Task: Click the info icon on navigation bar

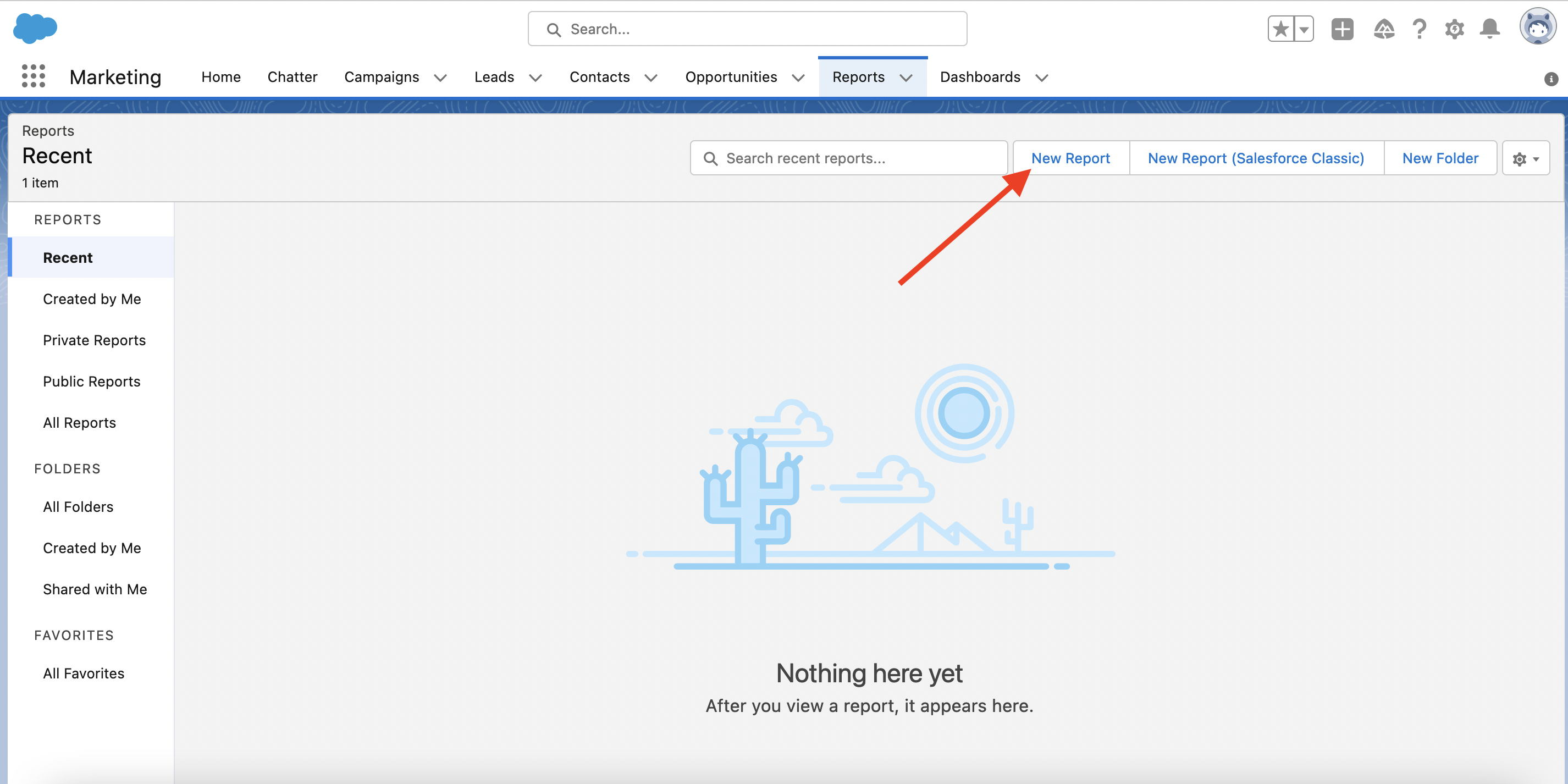Action: pos(1551,79)
